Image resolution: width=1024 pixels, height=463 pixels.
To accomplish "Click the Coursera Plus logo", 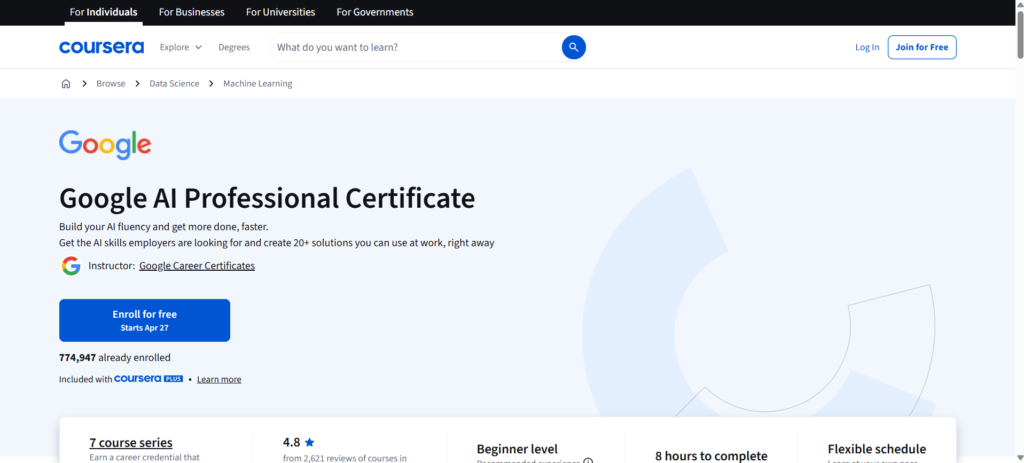I will (148, 379).
